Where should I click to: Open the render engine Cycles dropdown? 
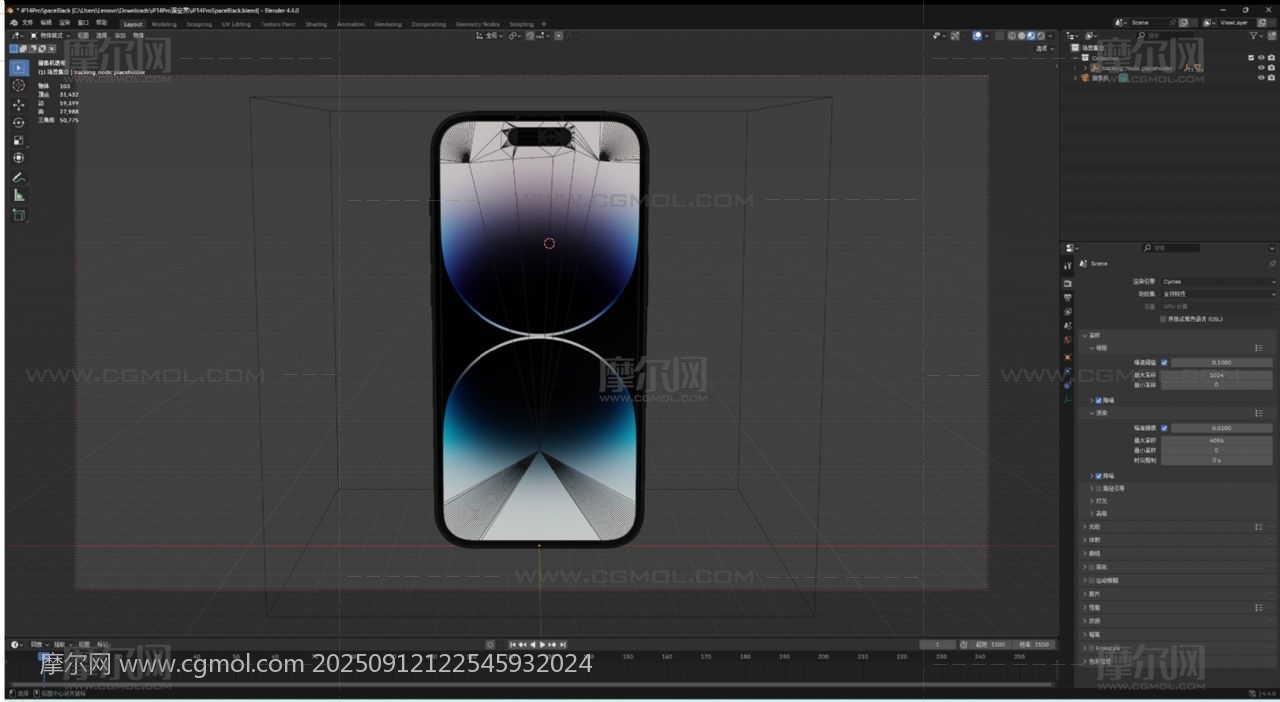coord(1218,282)
